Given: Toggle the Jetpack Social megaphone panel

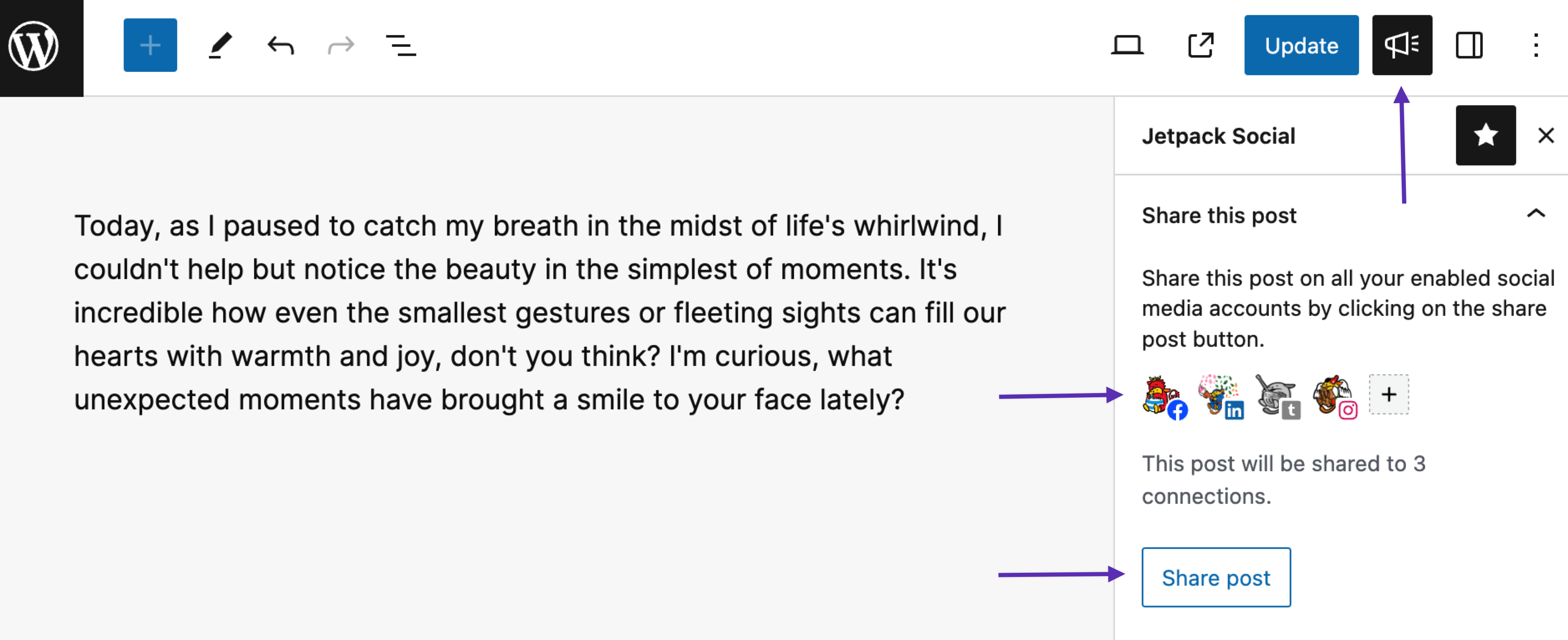Looking at the screenshot, I should coord(1401,45).
